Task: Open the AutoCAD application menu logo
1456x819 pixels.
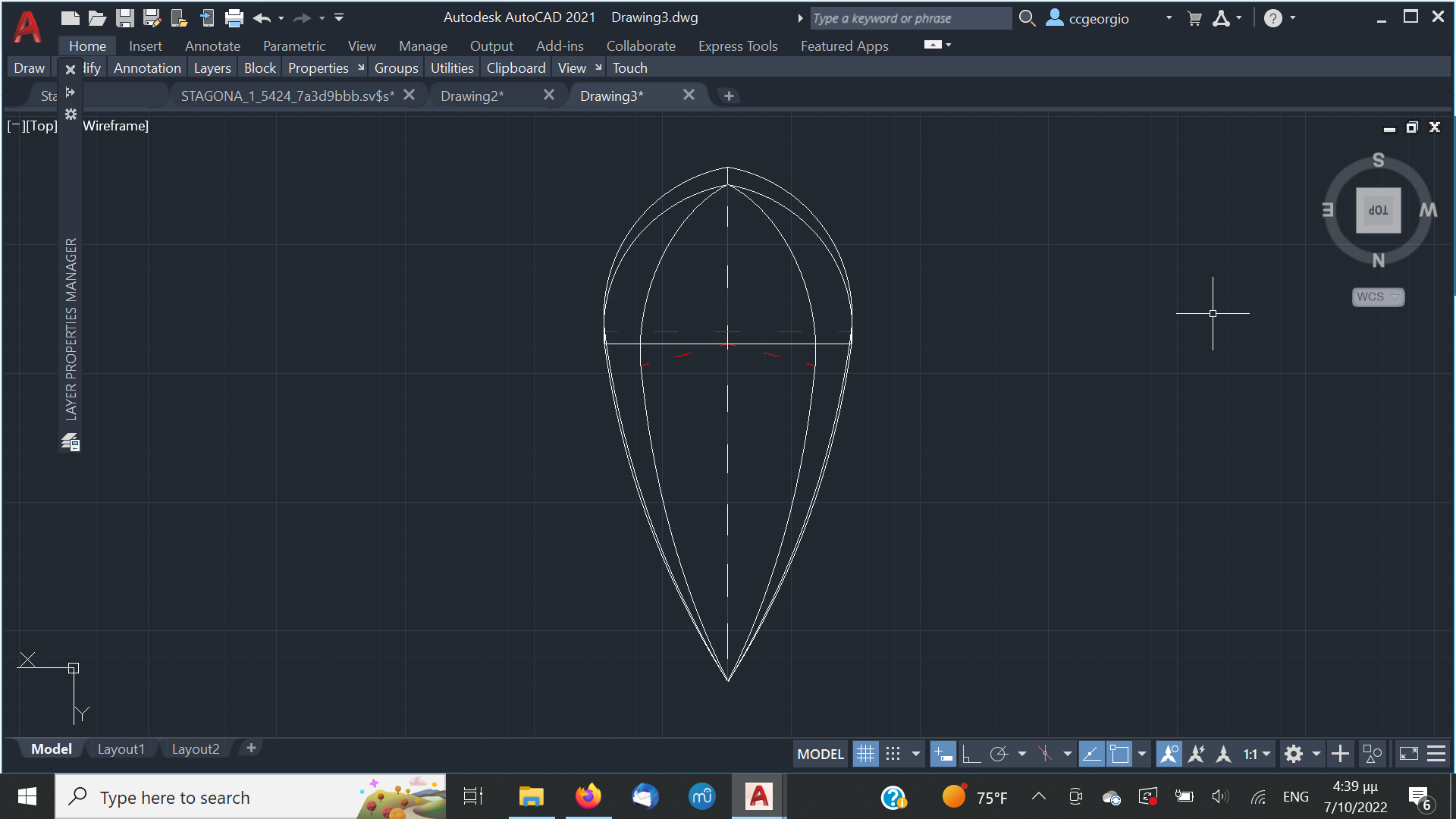Action: [28, 27]
